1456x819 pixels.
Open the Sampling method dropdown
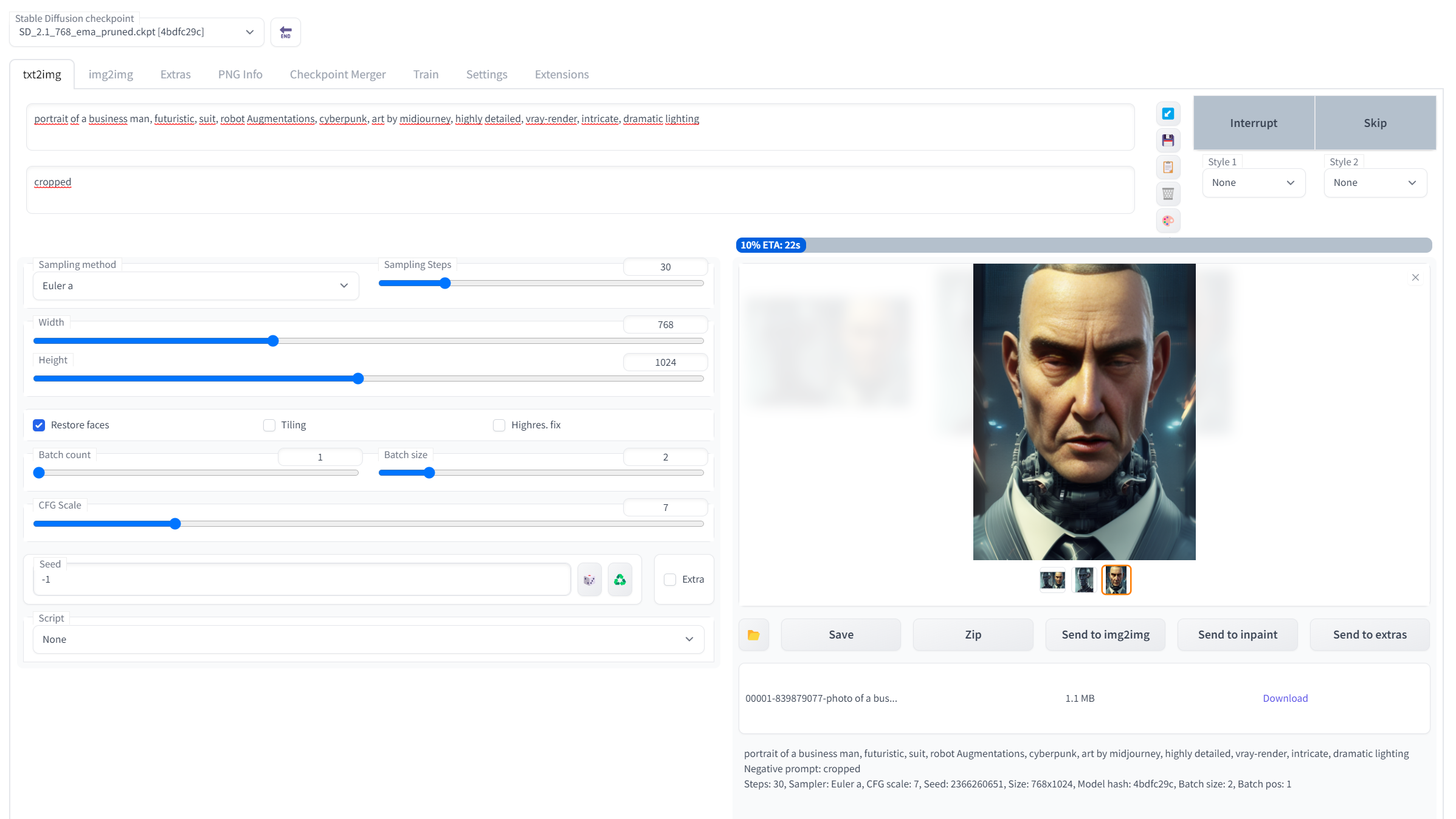click(x=195, y=286)
